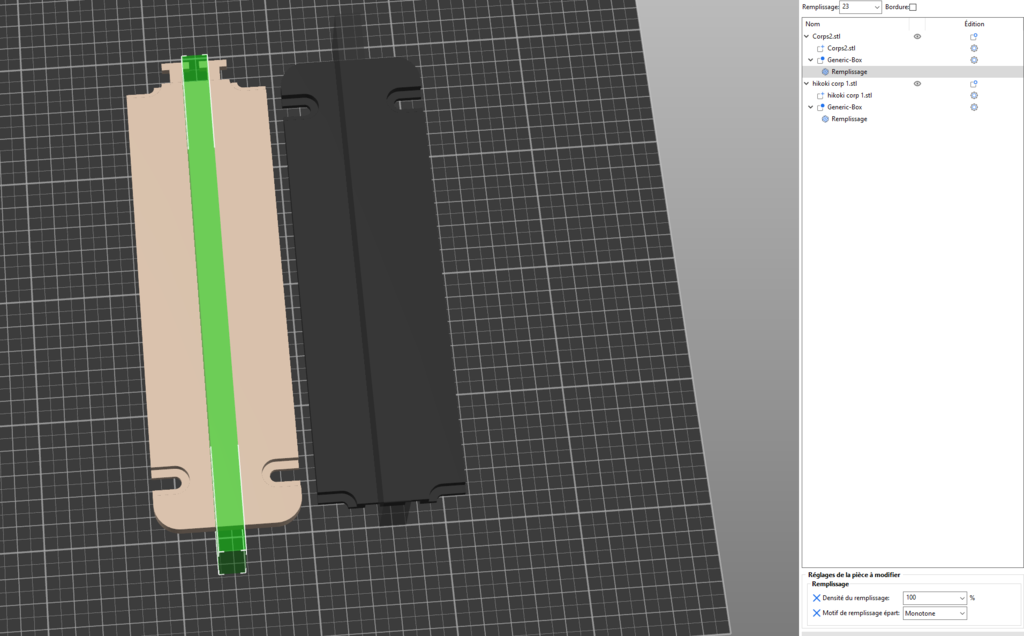Open the top Remplissage percentage dropdown
Viewport: 1024px width, 636px height.
(x=877, y=7)
